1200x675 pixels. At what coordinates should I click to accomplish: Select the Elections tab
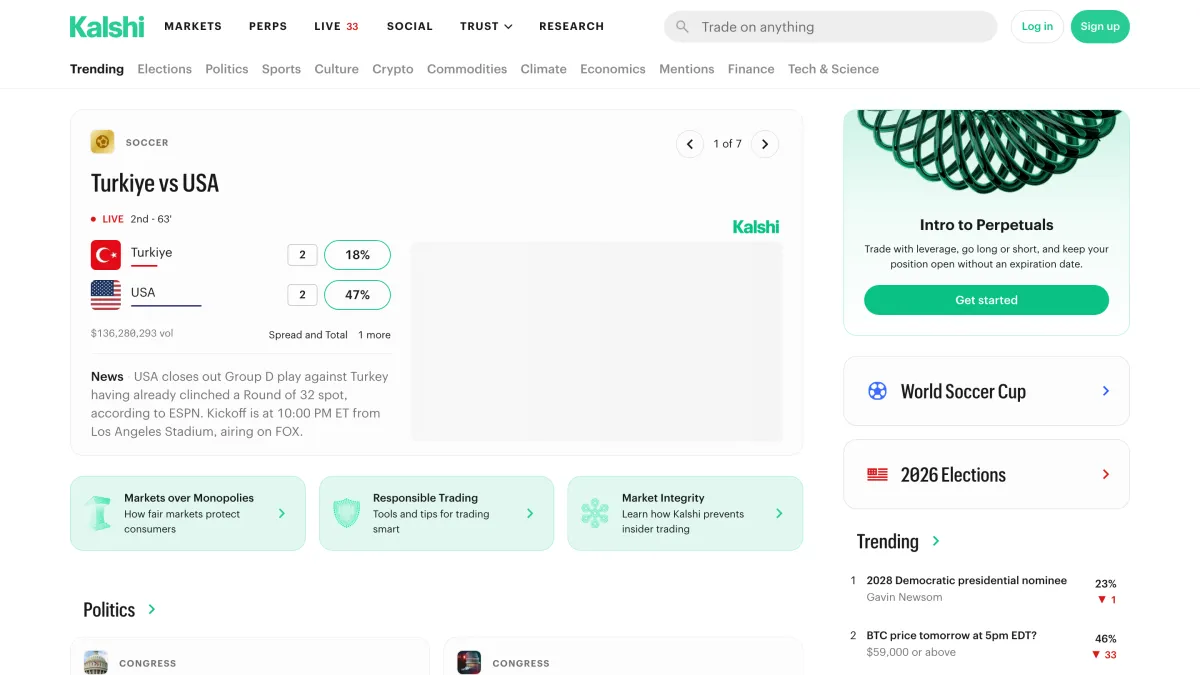click(x=165, y=69)
